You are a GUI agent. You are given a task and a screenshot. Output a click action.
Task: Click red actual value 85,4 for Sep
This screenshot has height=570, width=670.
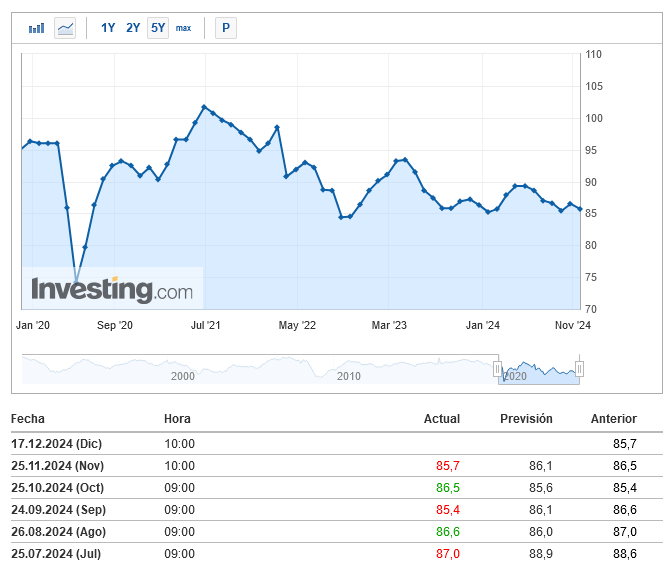point(448,510)
